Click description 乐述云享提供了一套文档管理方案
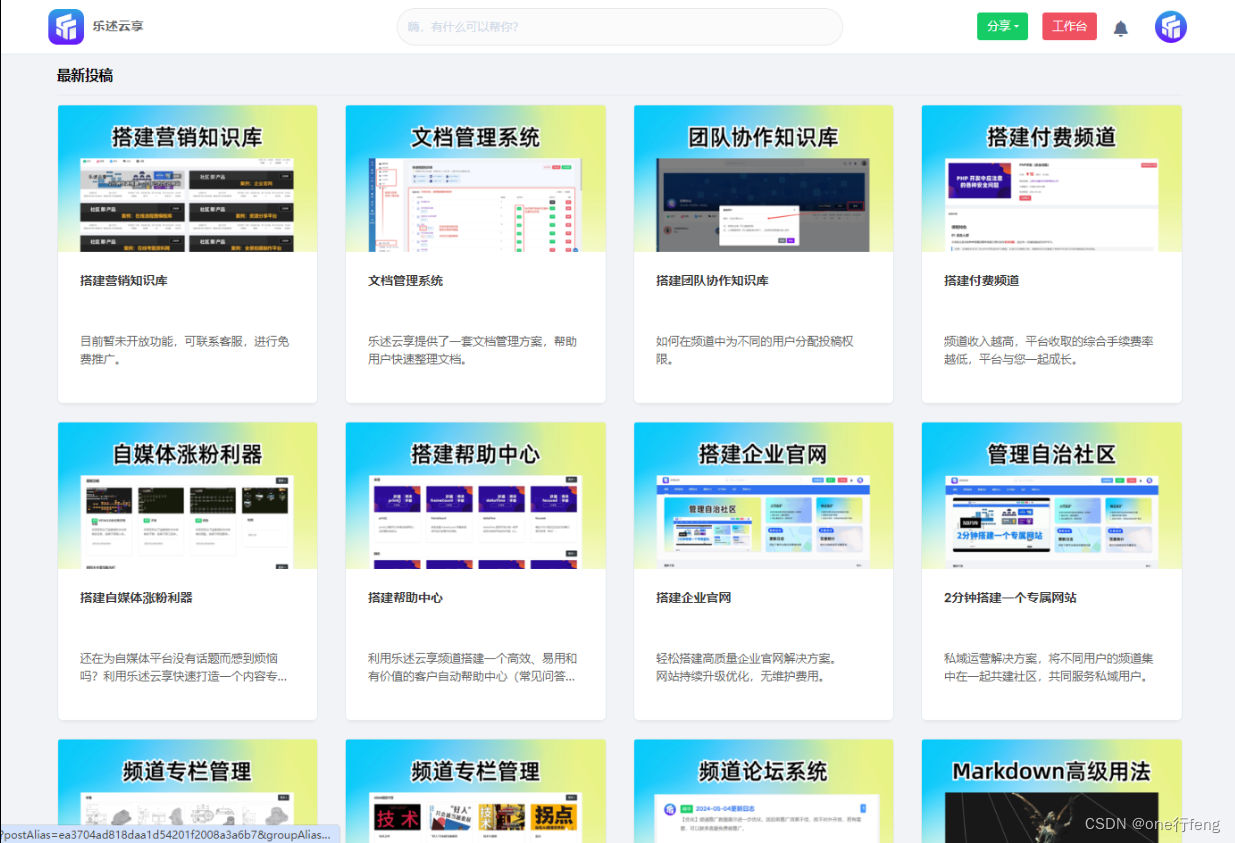This screenshot has height=843, width=1235. pos(472,350)
